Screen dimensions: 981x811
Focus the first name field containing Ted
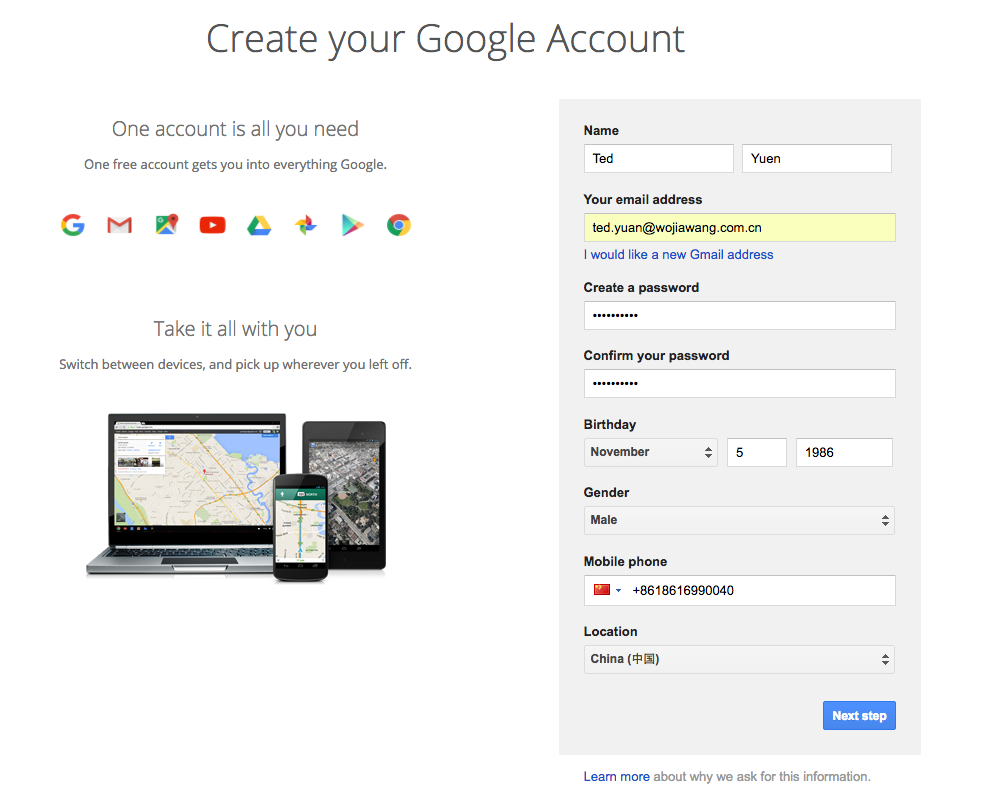click(658, 158)
